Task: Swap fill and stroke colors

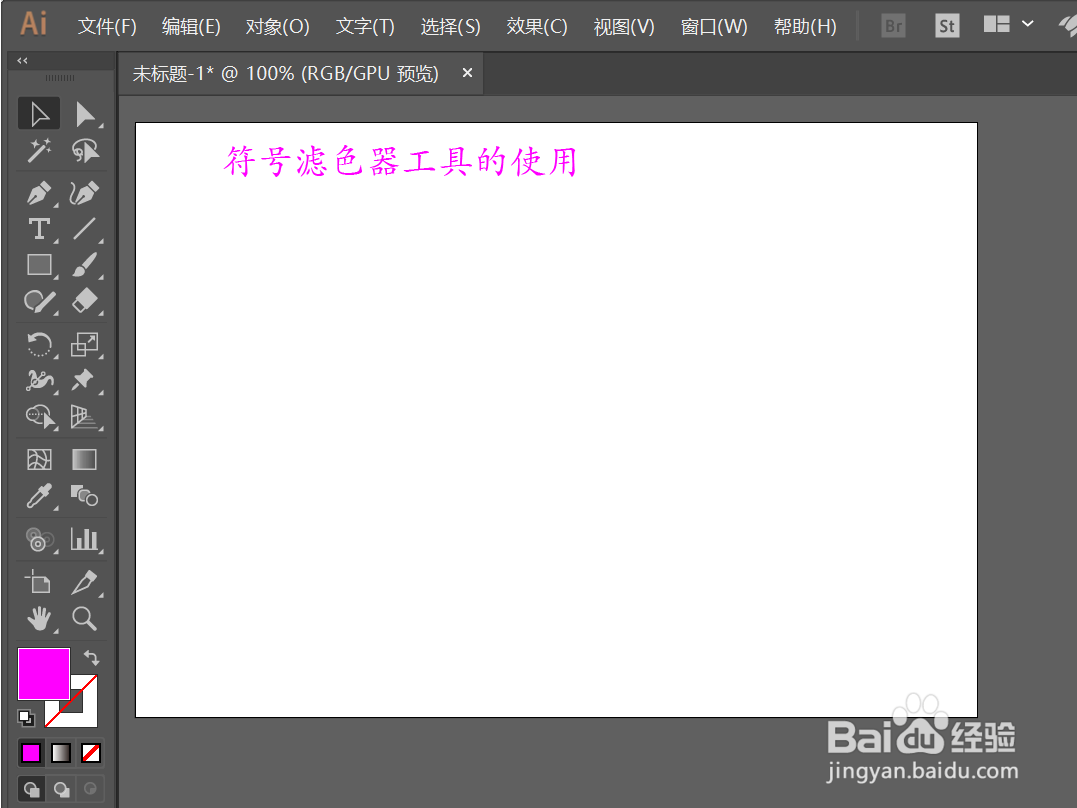Action: pyautogui.click(x=91, y=658)
